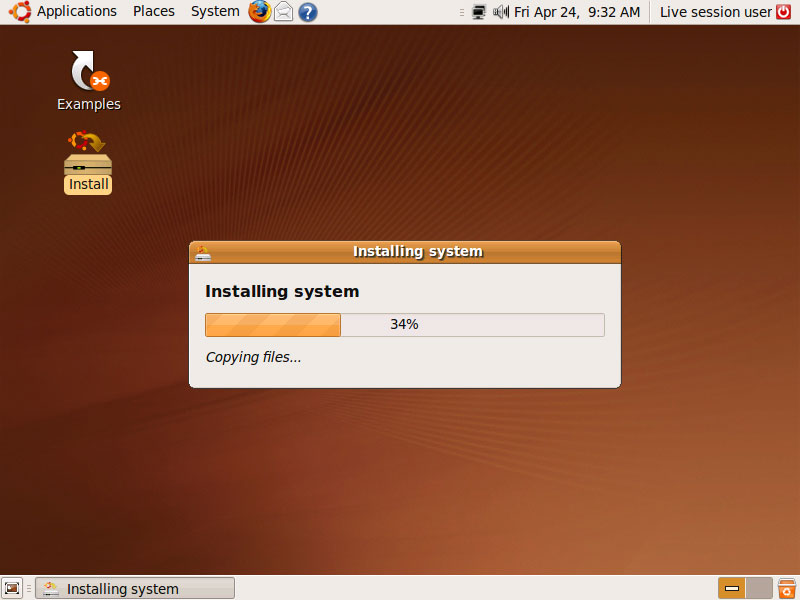The image size is (800, 600).
Task: Click the blue Help question mark icon
Action: pyautogui.click(x=308, y=12)
